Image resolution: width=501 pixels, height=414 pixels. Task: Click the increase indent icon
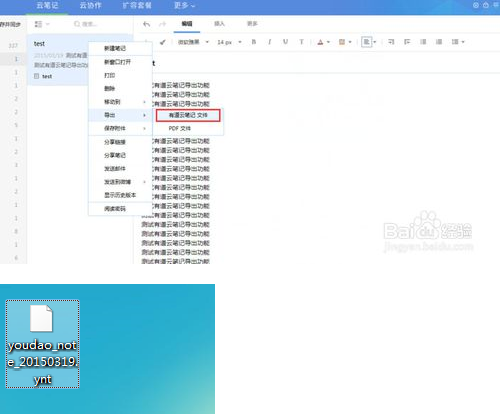[x=407, y=42]
